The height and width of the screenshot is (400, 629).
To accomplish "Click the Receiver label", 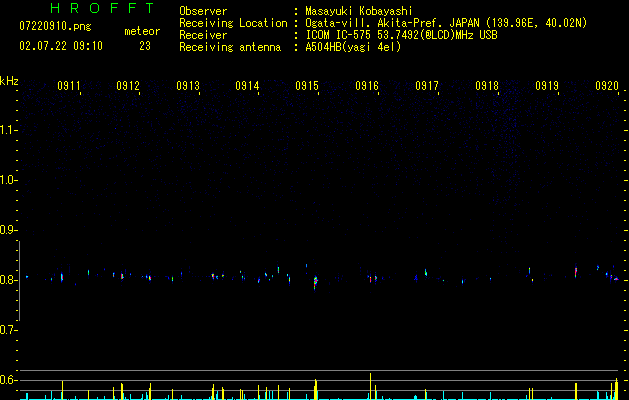I will [203, 35].
